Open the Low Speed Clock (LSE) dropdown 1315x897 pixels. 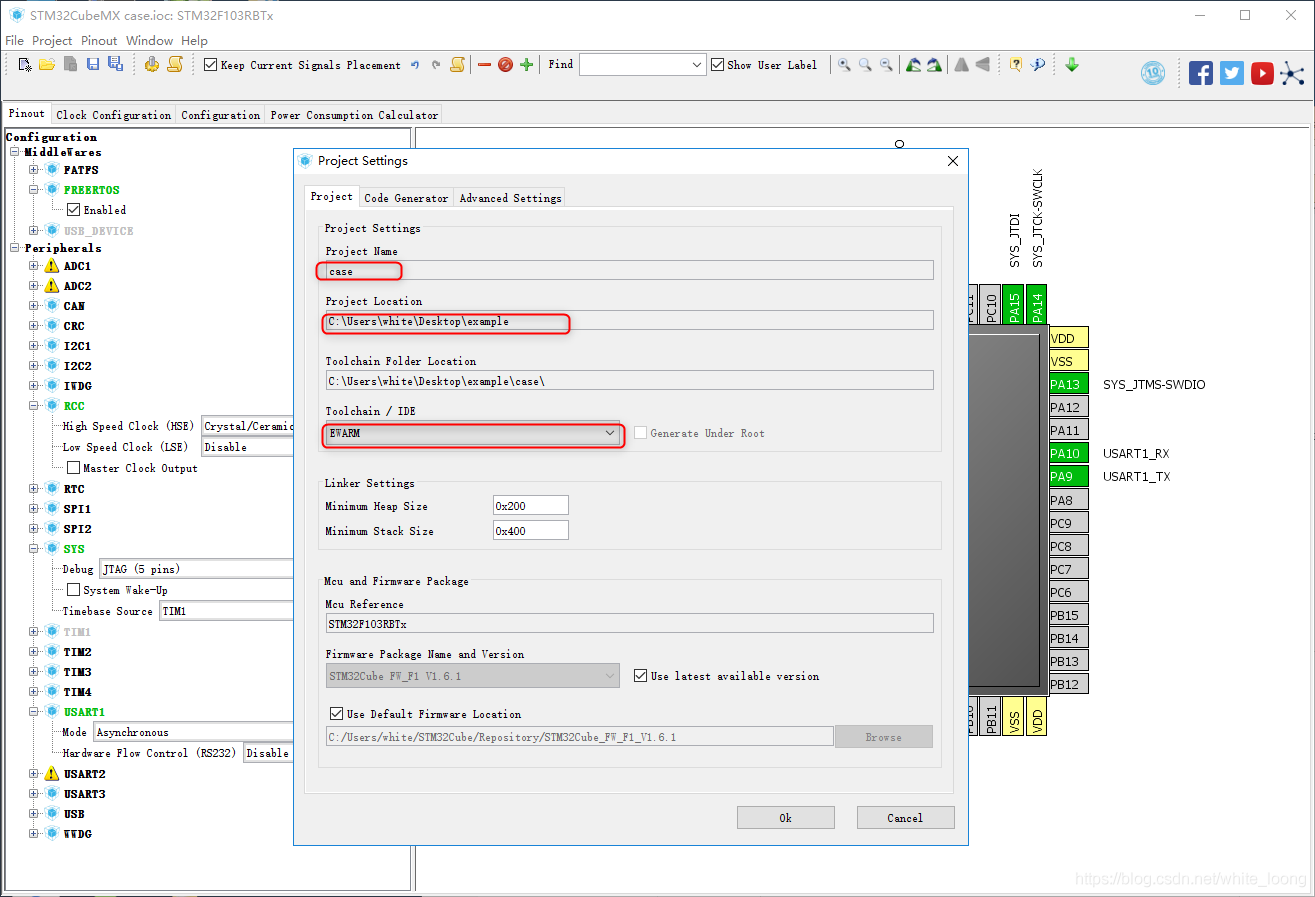(248, 447)
